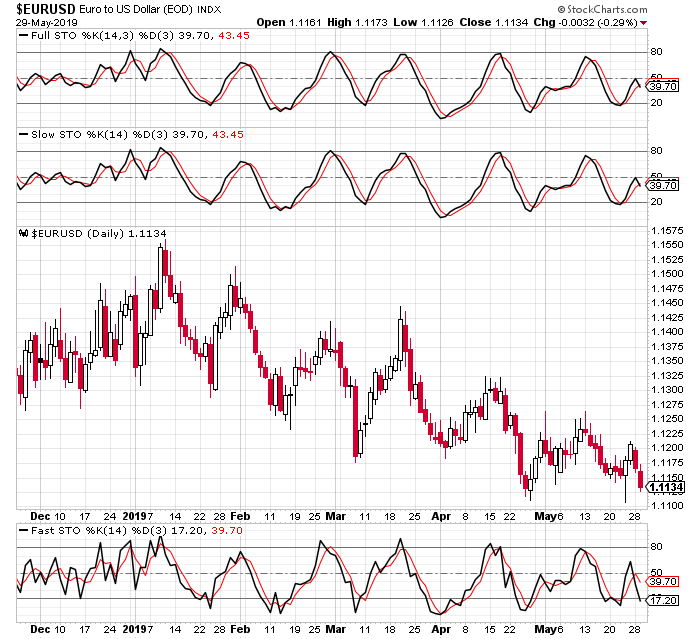The height and width of the screenshot is (639, 700).
Task: Click 'Feb' on the price chart date axis
Action: tap(240, 517)
